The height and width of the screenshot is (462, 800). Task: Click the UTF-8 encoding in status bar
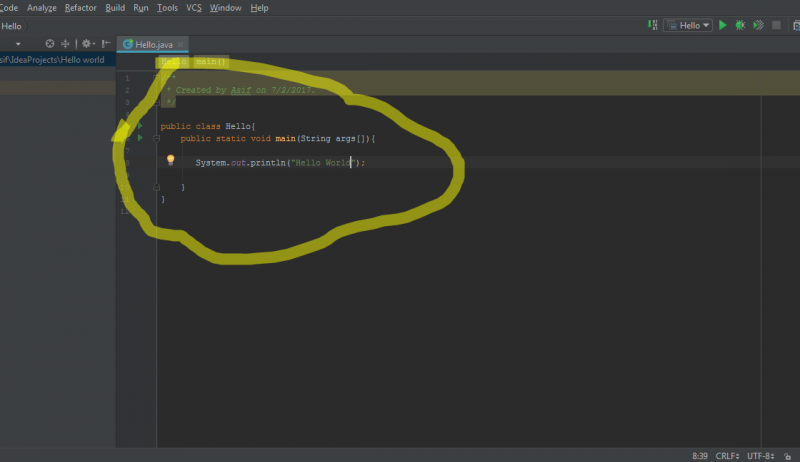pos(763,455)
